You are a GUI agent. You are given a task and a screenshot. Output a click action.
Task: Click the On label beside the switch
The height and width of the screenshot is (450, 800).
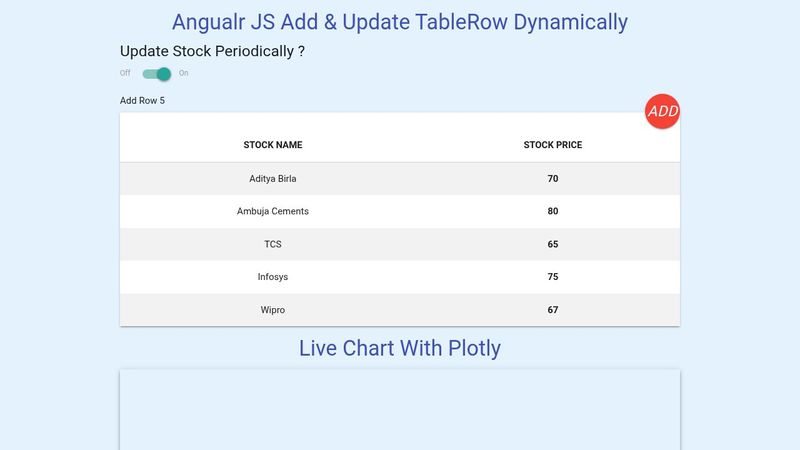184,73
